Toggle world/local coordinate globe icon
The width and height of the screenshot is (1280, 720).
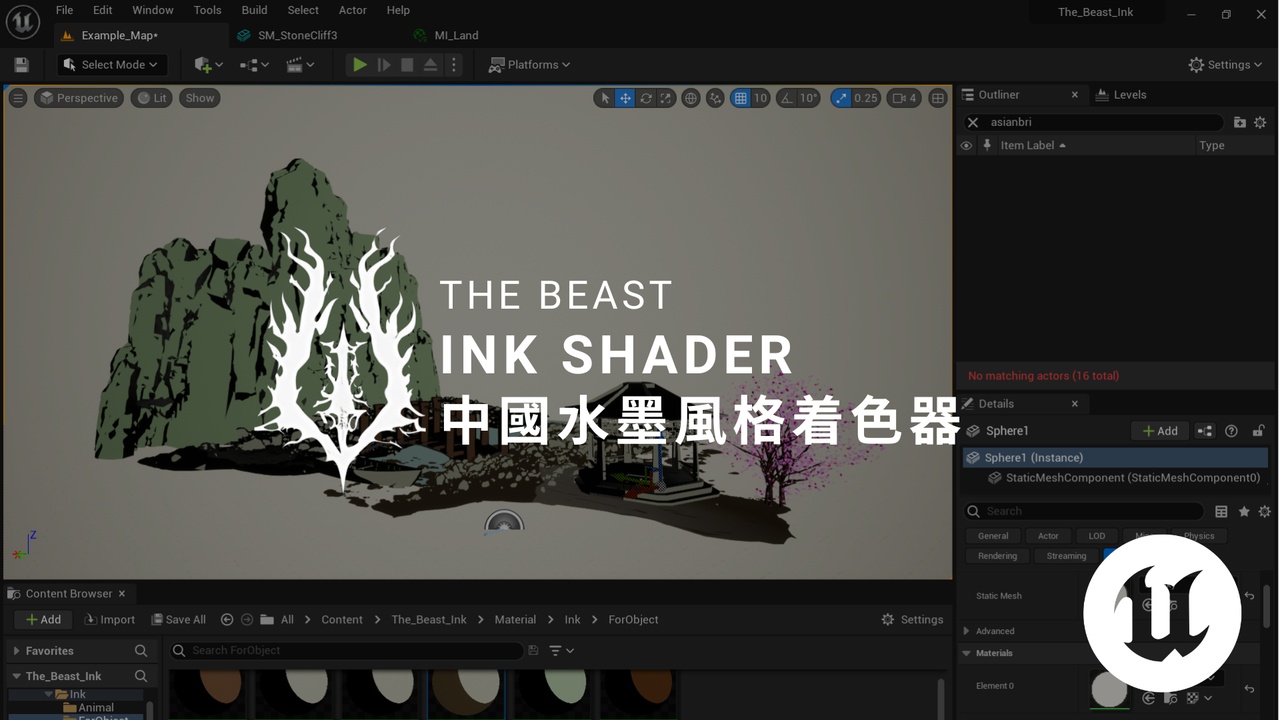point(690,98)
